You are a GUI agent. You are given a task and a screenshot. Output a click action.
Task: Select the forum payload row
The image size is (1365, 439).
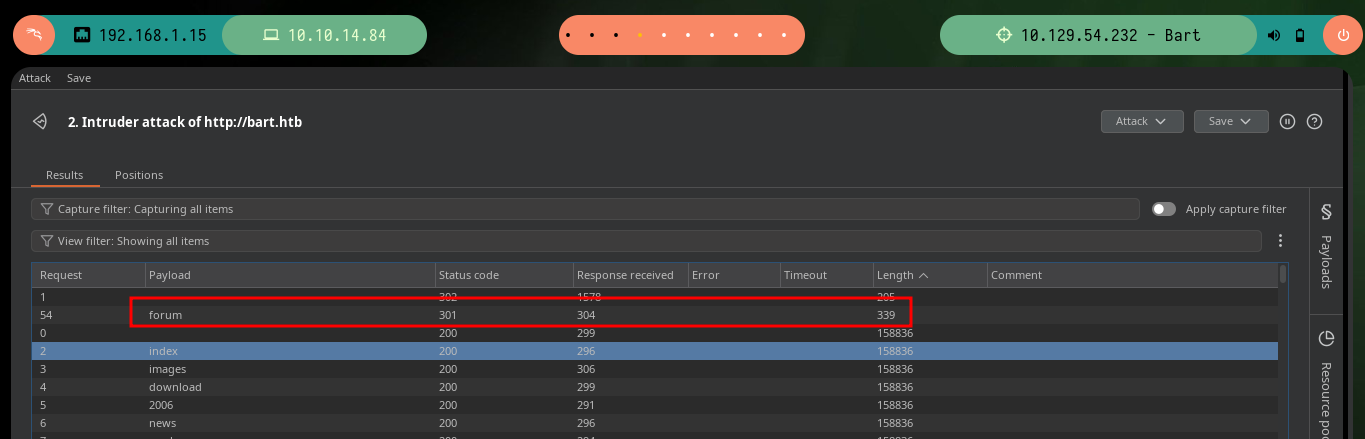pyautogui.click(x=654, y=315)
